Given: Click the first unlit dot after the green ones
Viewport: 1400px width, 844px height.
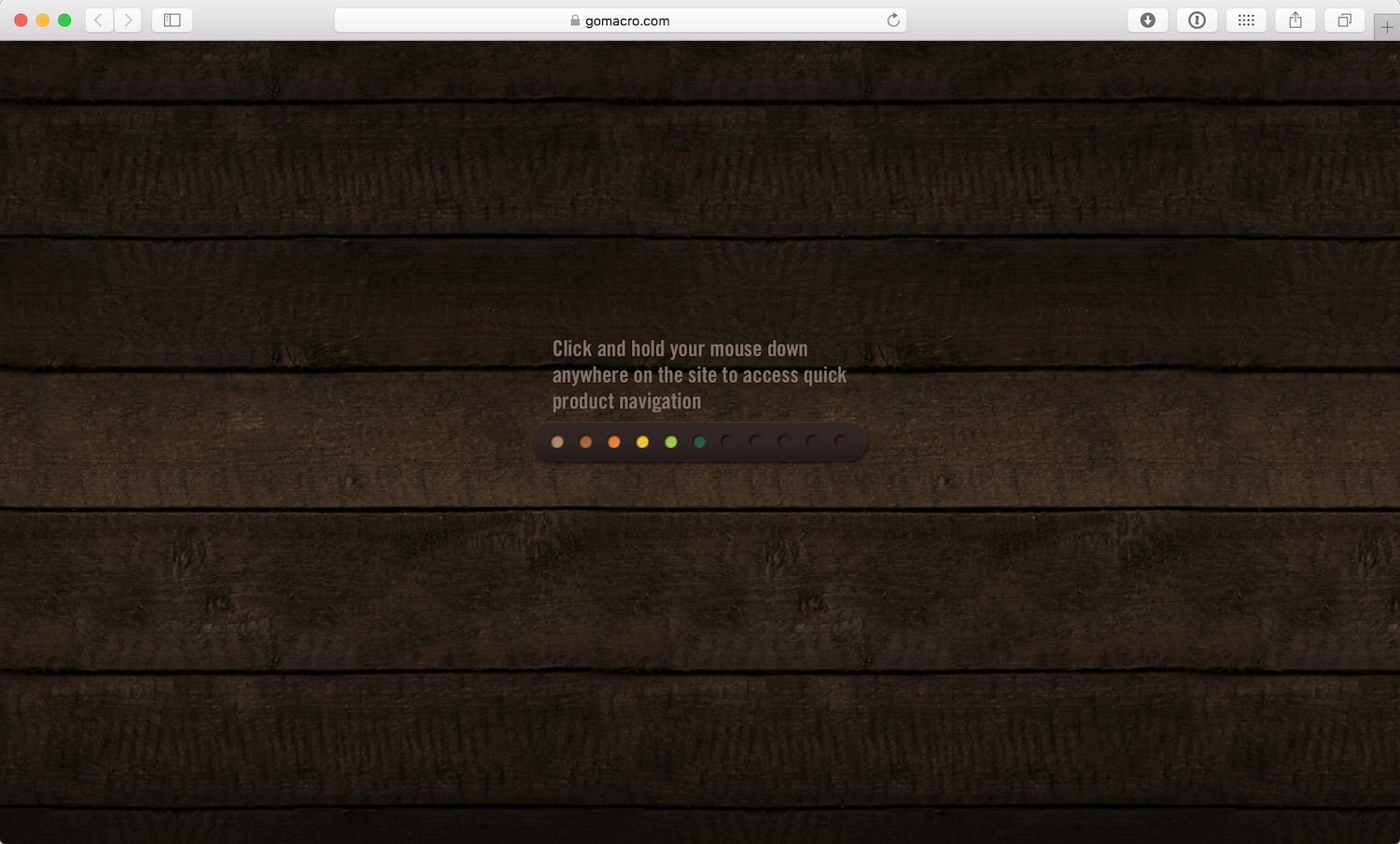Looking at the screenshot, I should pos(727,442).
